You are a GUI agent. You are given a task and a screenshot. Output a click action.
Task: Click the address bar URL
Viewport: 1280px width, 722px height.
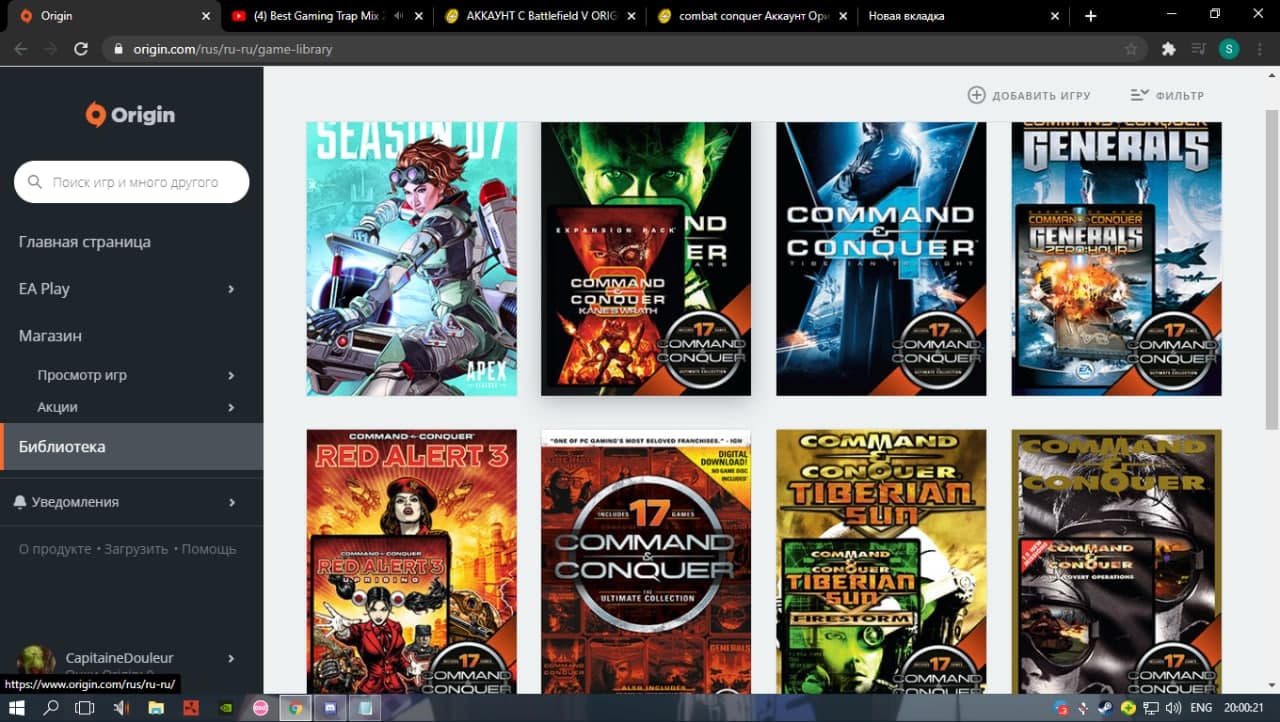click(232, 49)
